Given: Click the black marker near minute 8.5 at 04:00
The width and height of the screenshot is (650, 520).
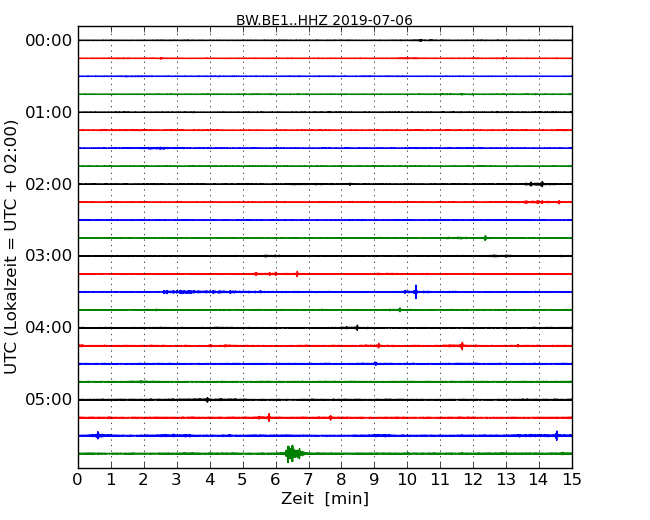Looking at the screenshot, I should click(x=357, y=328).
